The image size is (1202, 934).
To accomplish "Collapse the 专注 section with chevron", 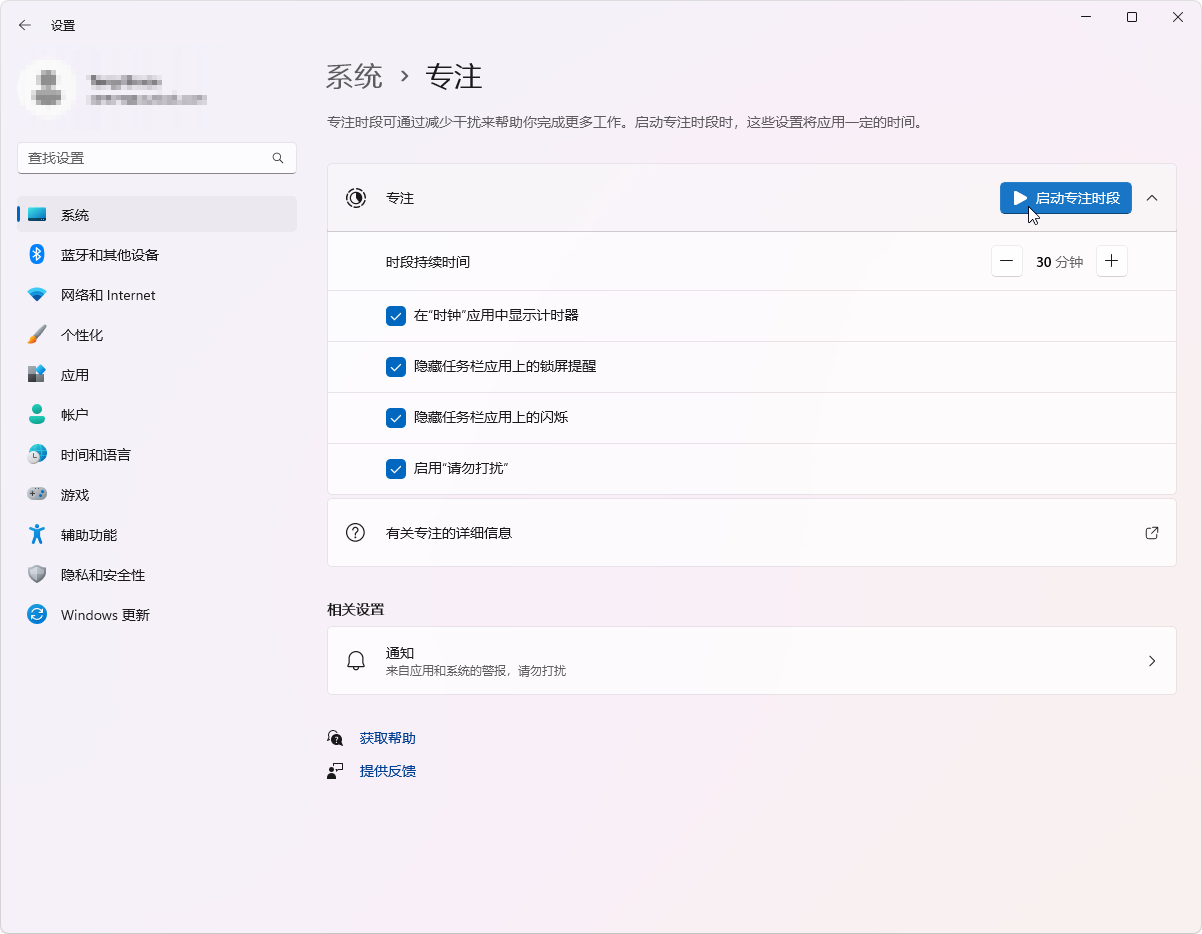I will (1151, 198).
